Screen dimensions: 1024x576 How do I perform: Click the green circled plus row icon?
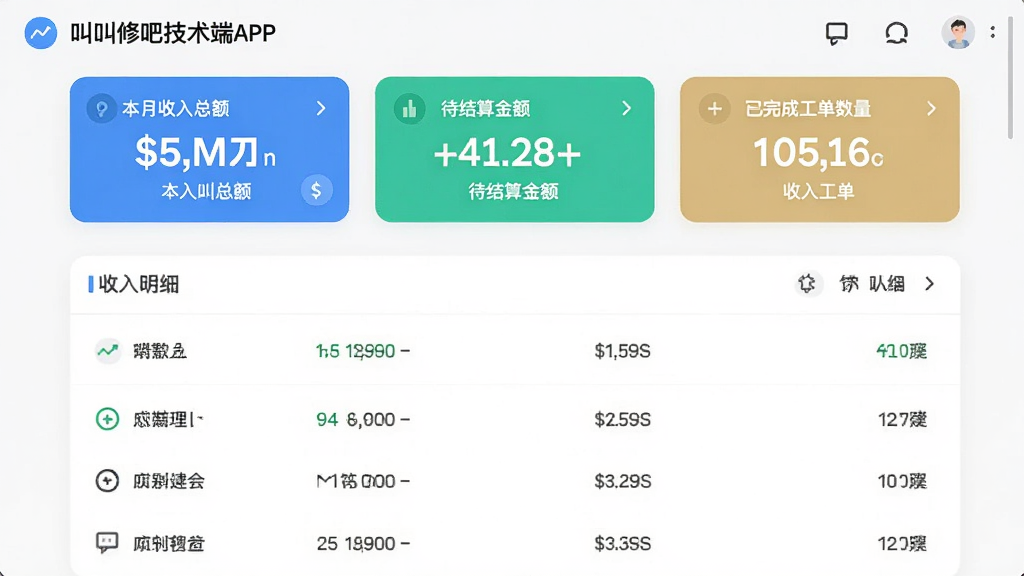(x=107, y=419)
